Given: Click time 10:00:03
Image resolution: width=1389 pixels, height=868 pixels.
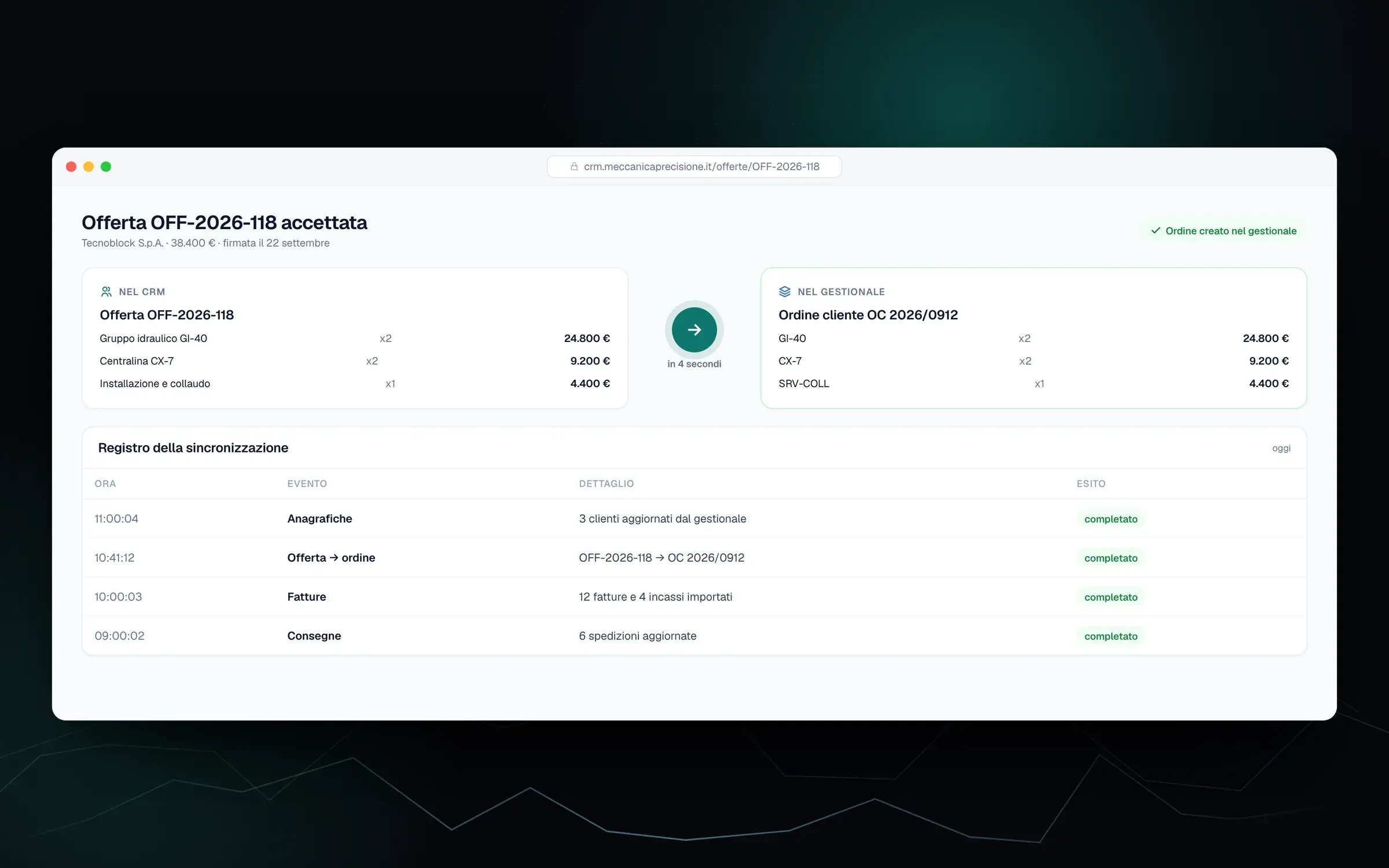Looking at the screenshot, I should click(118, 597).
